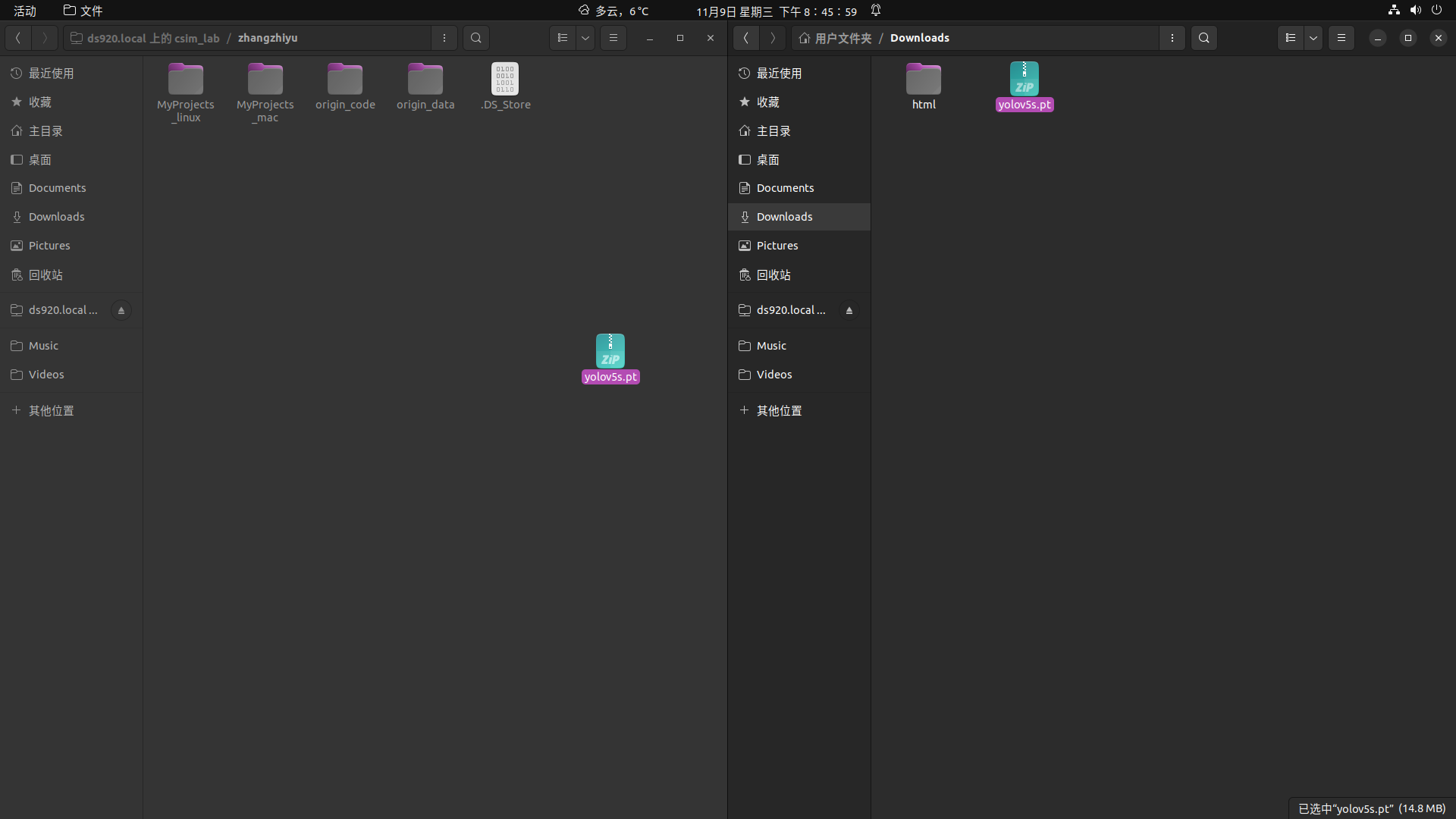The image size is (1456, 819).
Task: Expand view options dropdown in Downloads window
Action: coord(1313,38)
